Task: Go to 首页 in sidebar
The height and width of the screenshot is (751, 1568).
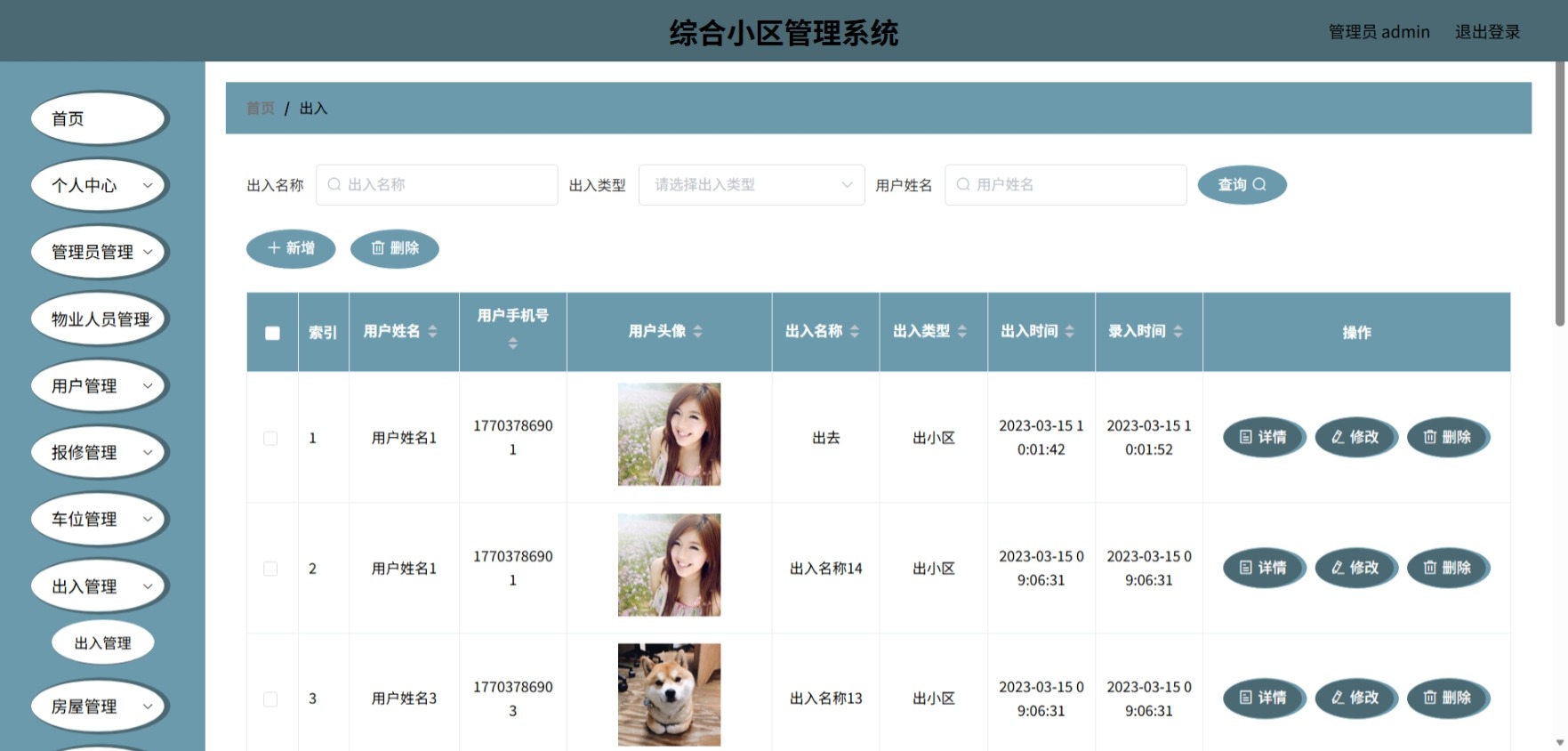Action: (100, 118)
